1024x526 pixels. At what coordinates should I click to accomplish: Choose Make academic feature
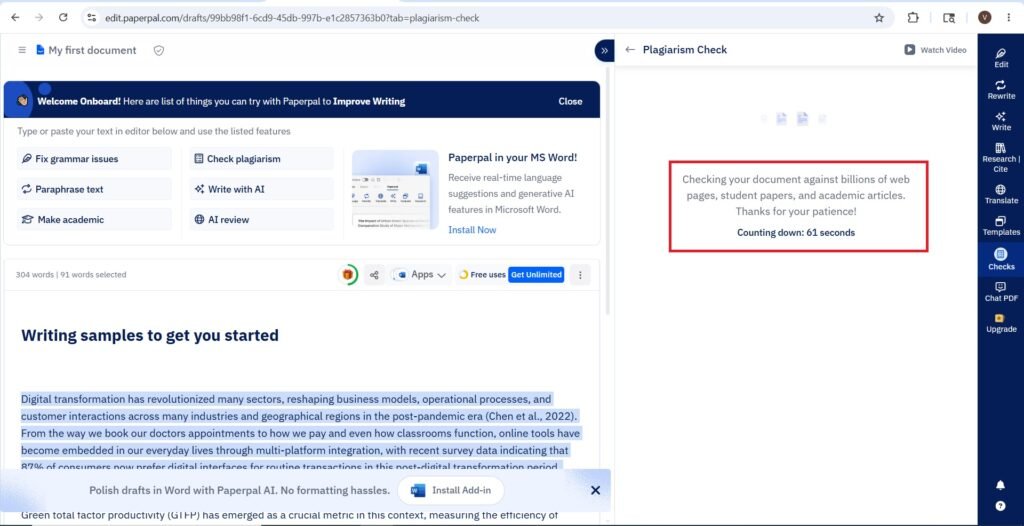[x=94, y=220]
